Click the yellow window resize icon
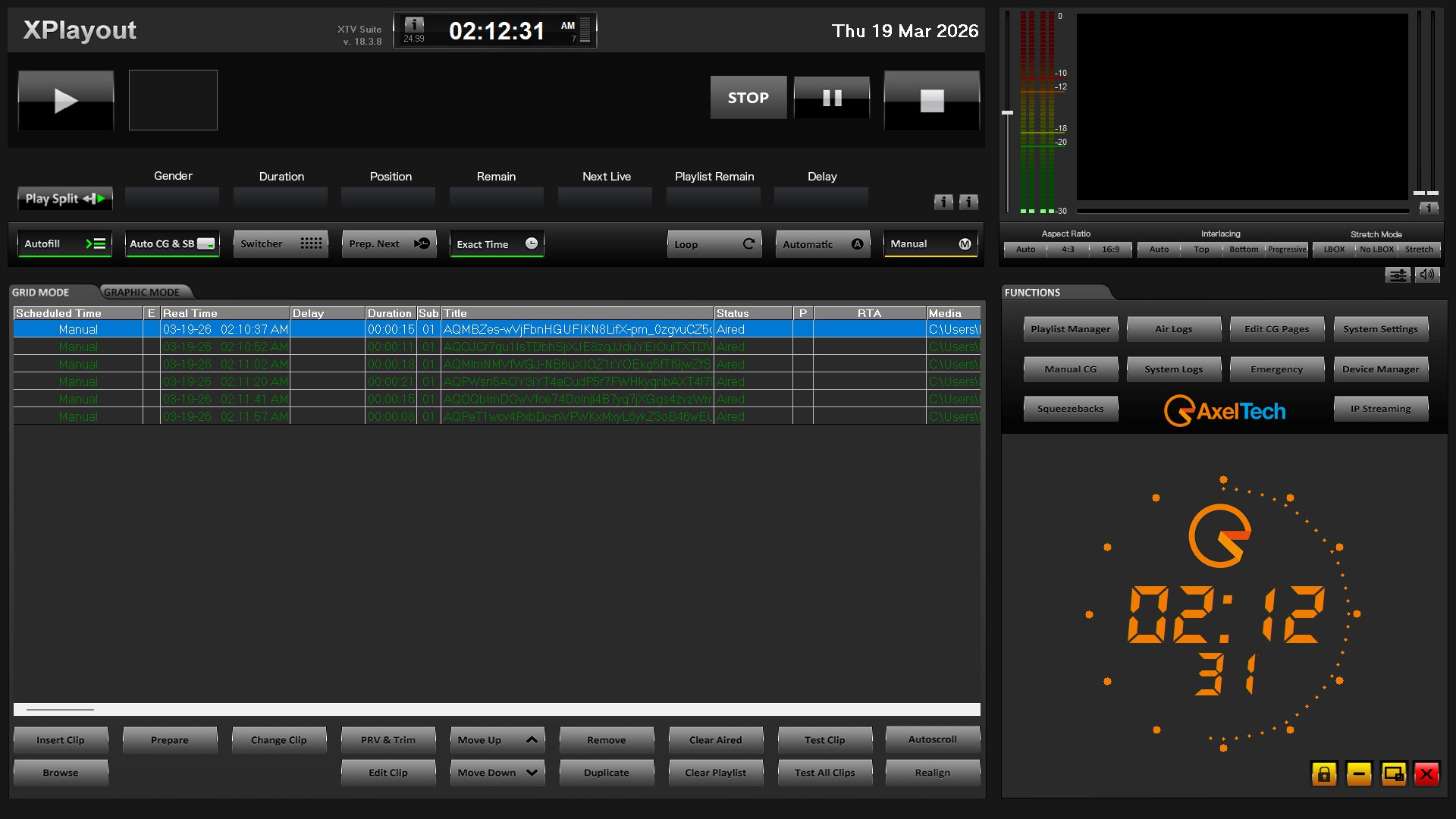1456x819 pixels. tap(1394, 773)
